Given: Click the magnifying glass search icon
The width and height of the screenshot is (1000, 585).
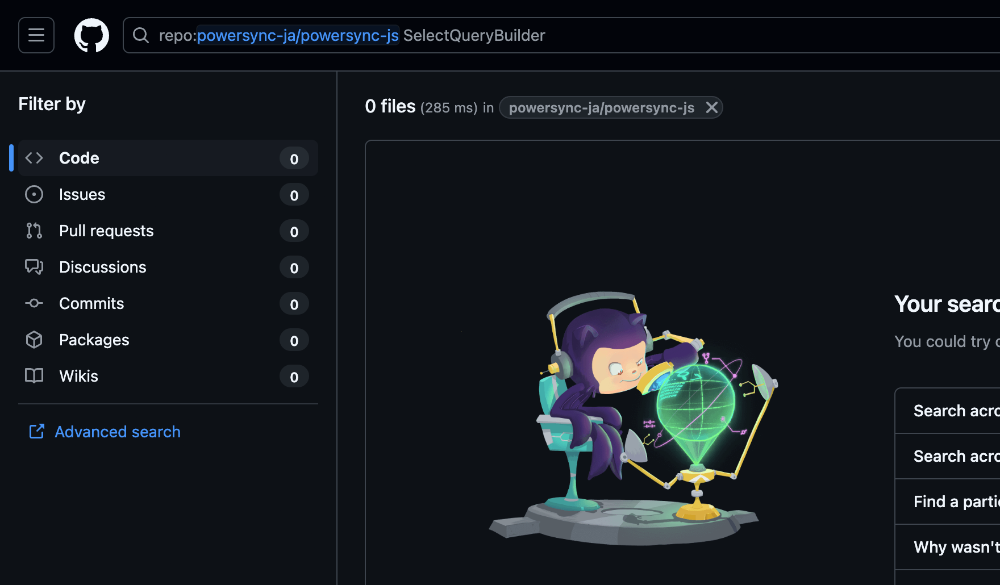Looking at the screenshot, I should coord(141,36).
